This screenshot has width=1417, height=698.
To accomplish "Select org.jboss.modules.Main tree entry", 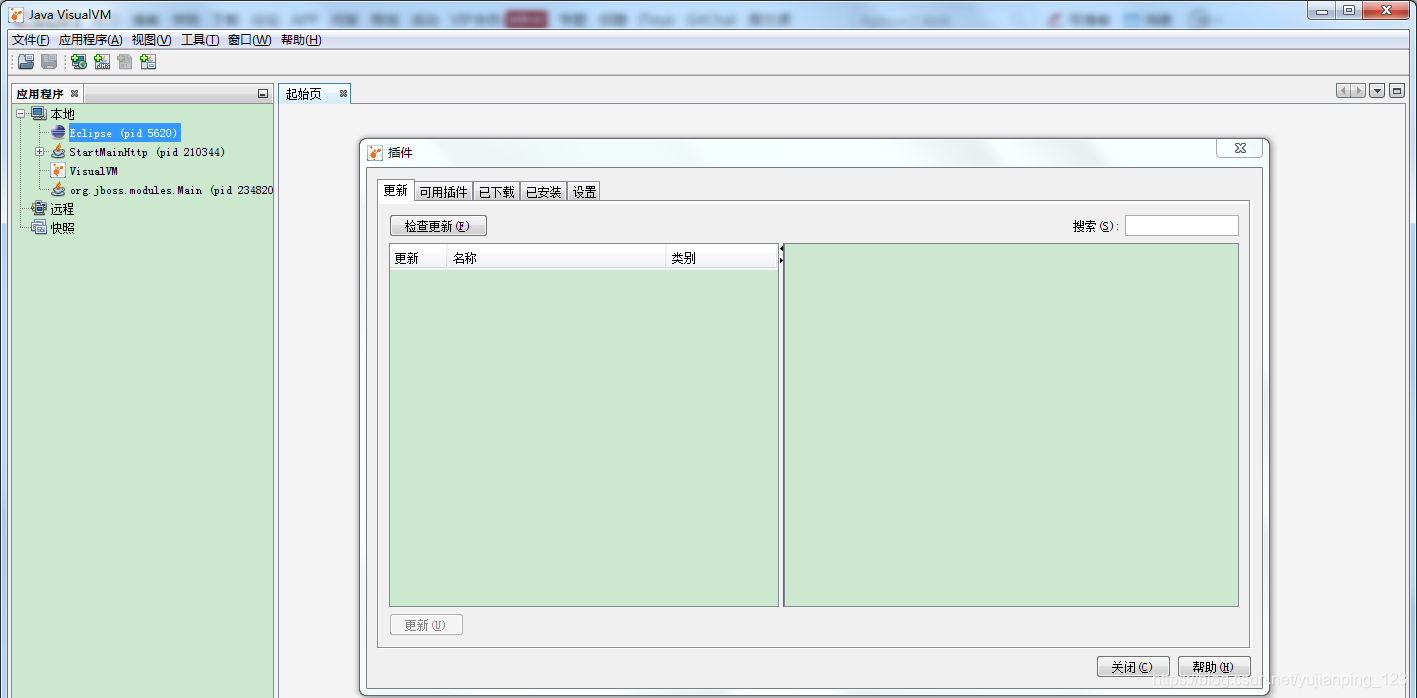I will pos(171,190).
